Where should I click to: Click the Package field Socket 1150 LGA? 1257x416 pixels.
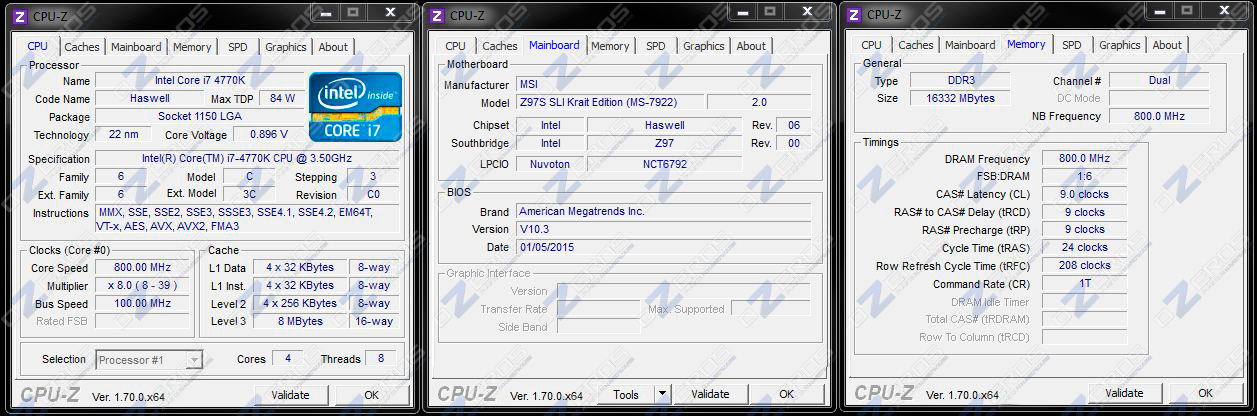[198, 117]
